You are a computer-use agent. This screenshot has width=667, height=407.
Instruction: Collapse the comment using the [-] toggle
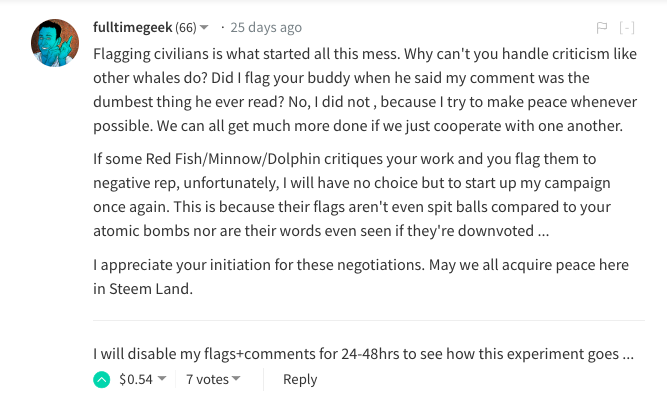point(627,28)
